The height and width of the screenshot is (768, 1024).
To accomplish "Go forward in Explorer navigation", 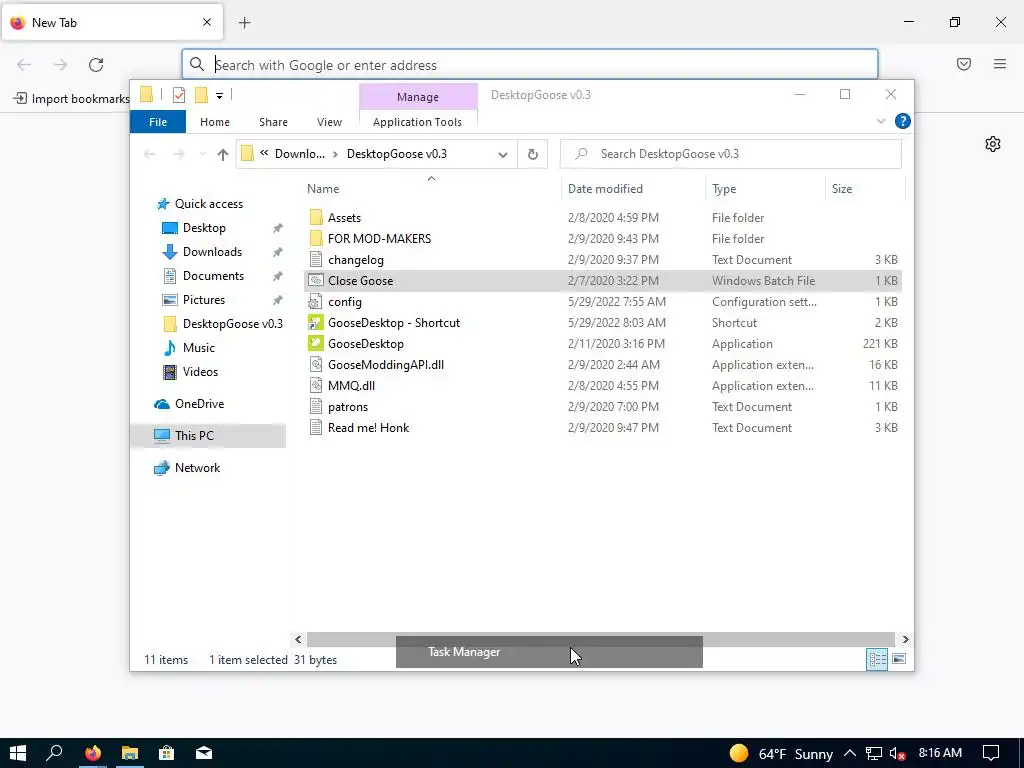I will point(178,154).
